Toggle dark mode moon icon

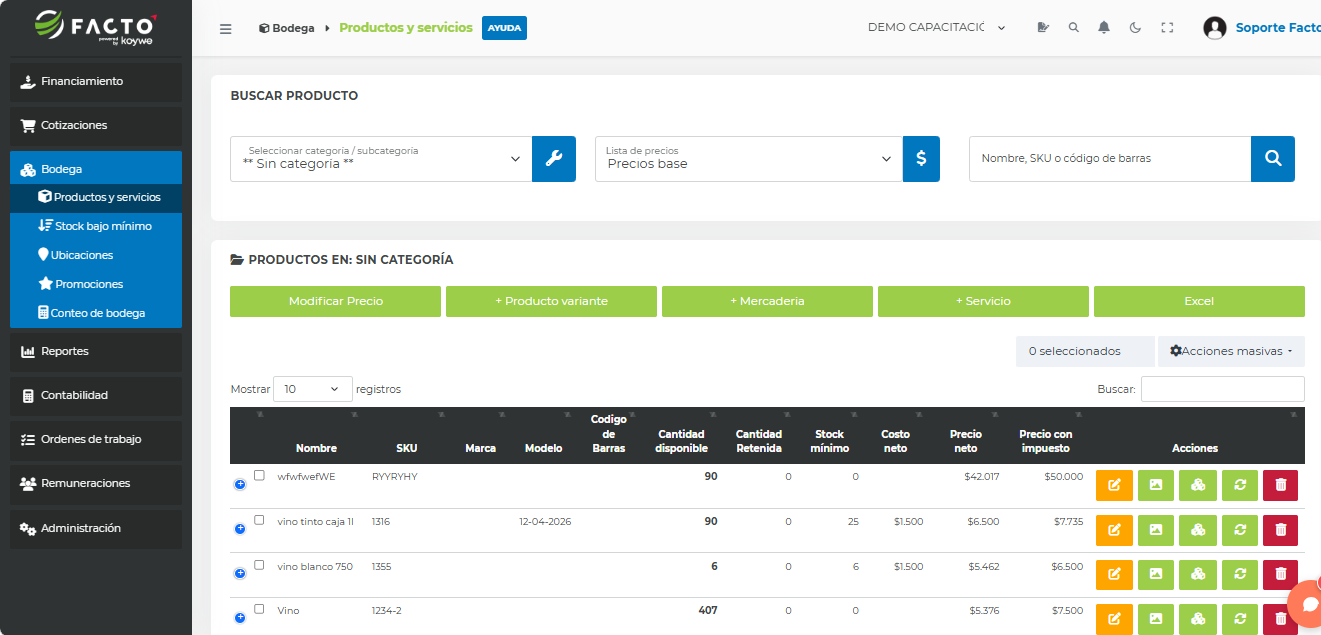[x=1135, y=28]
